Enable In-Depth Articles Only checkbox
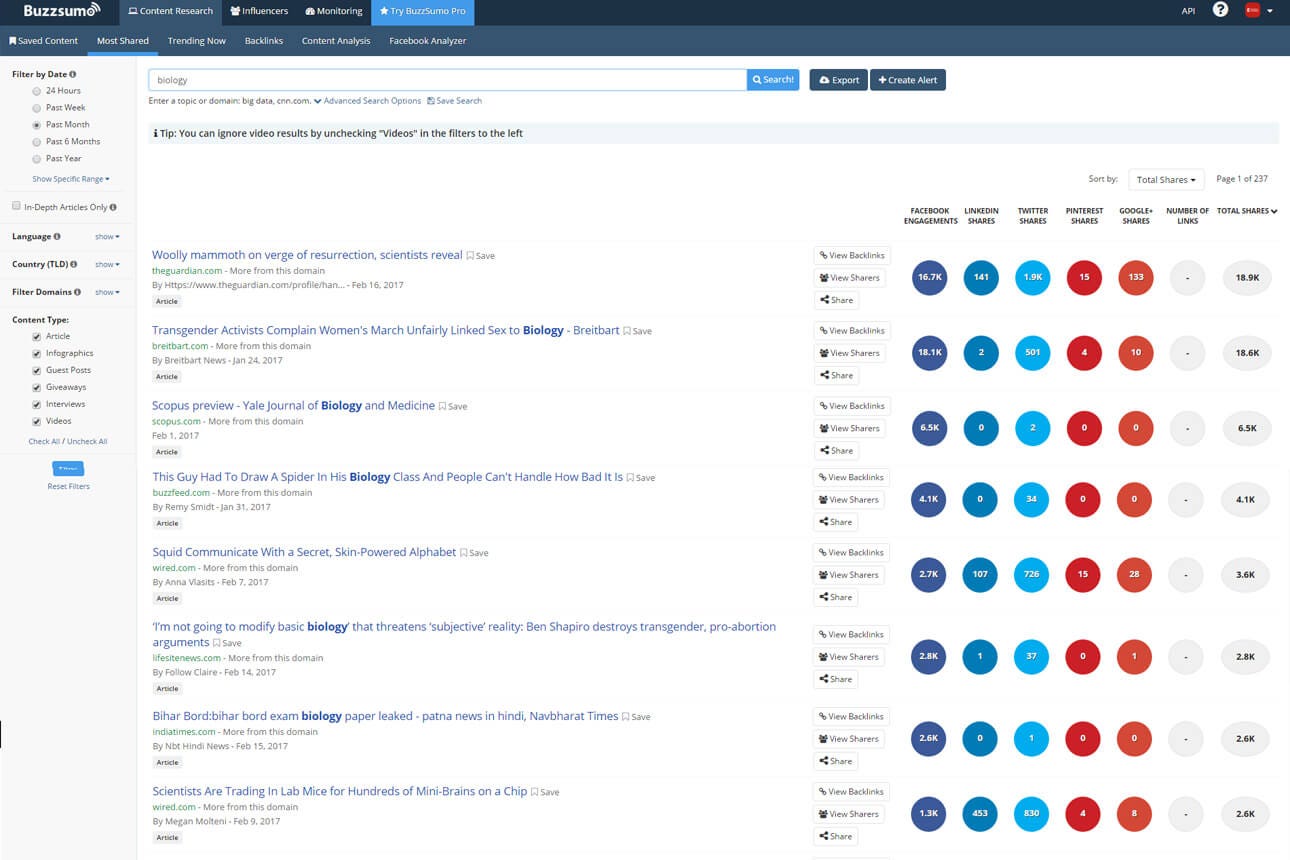Viewport: 1290px width, 860px height. click(16, 206)
